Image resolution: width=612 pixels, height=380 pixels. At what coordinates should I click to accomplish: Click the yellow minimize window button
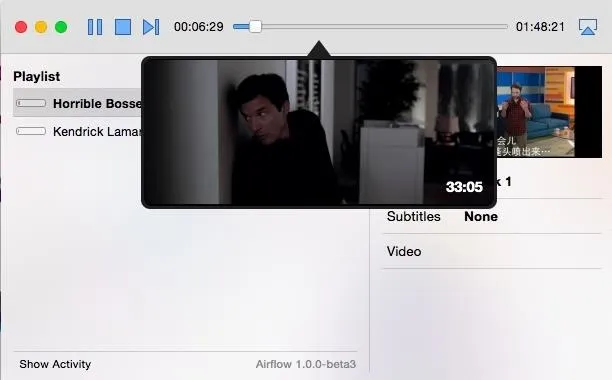click(41, 27)
